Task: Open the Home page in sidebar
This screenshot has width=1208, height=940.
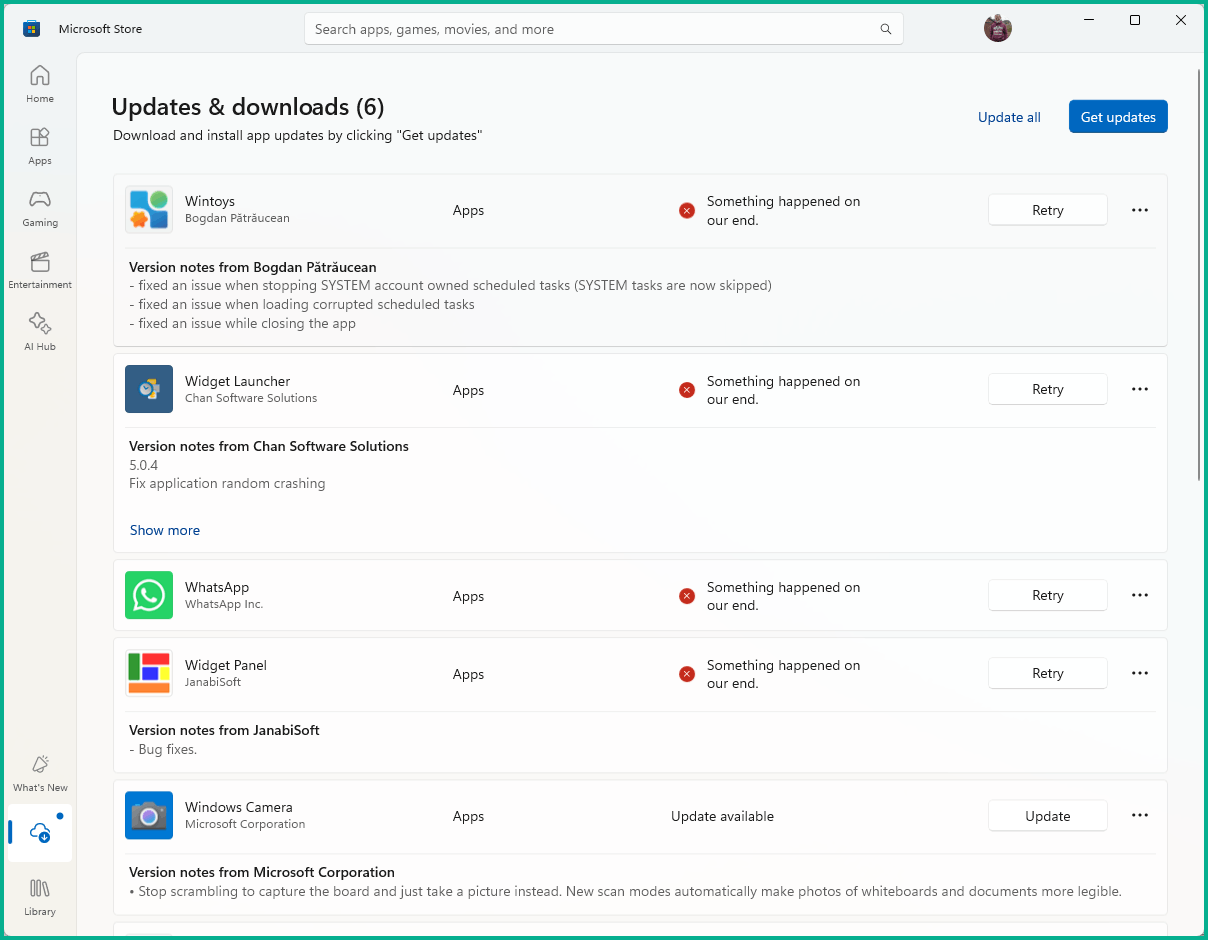Action: 40,84
